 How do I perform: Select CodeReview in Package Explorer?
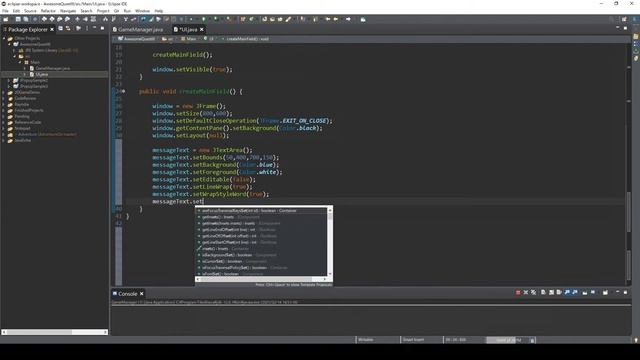click(x=25, y=98)
